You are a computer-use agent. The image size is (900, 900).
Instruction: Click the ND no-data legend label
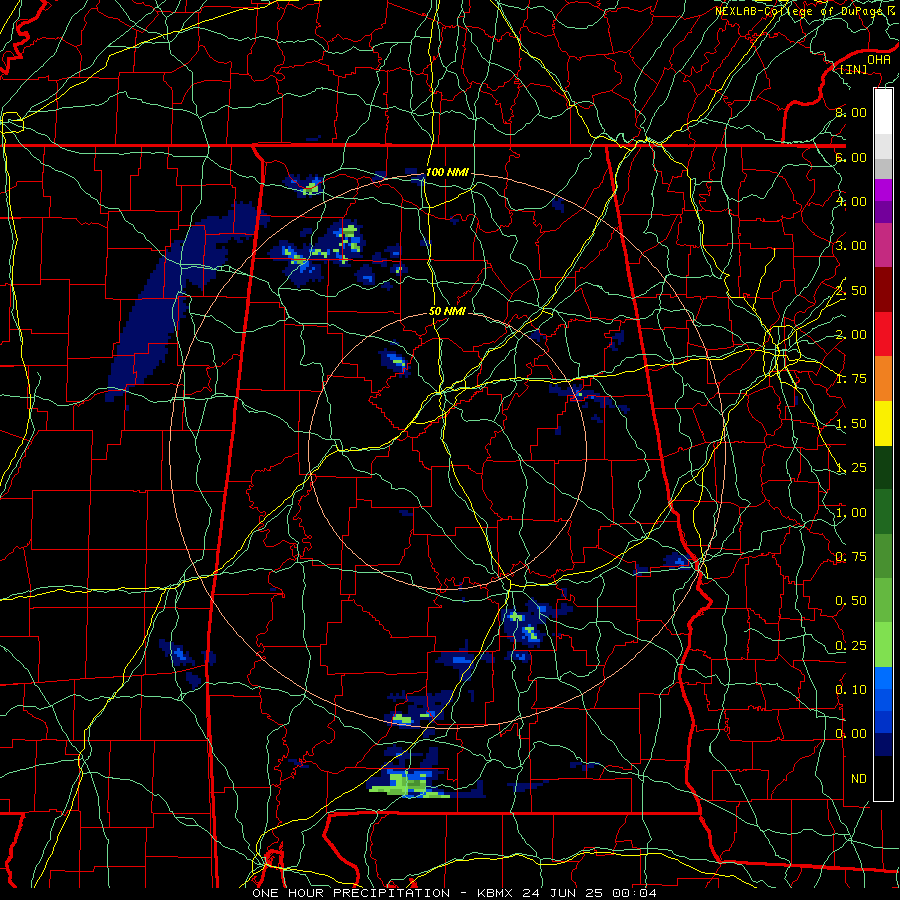click(x=859, y=779)
